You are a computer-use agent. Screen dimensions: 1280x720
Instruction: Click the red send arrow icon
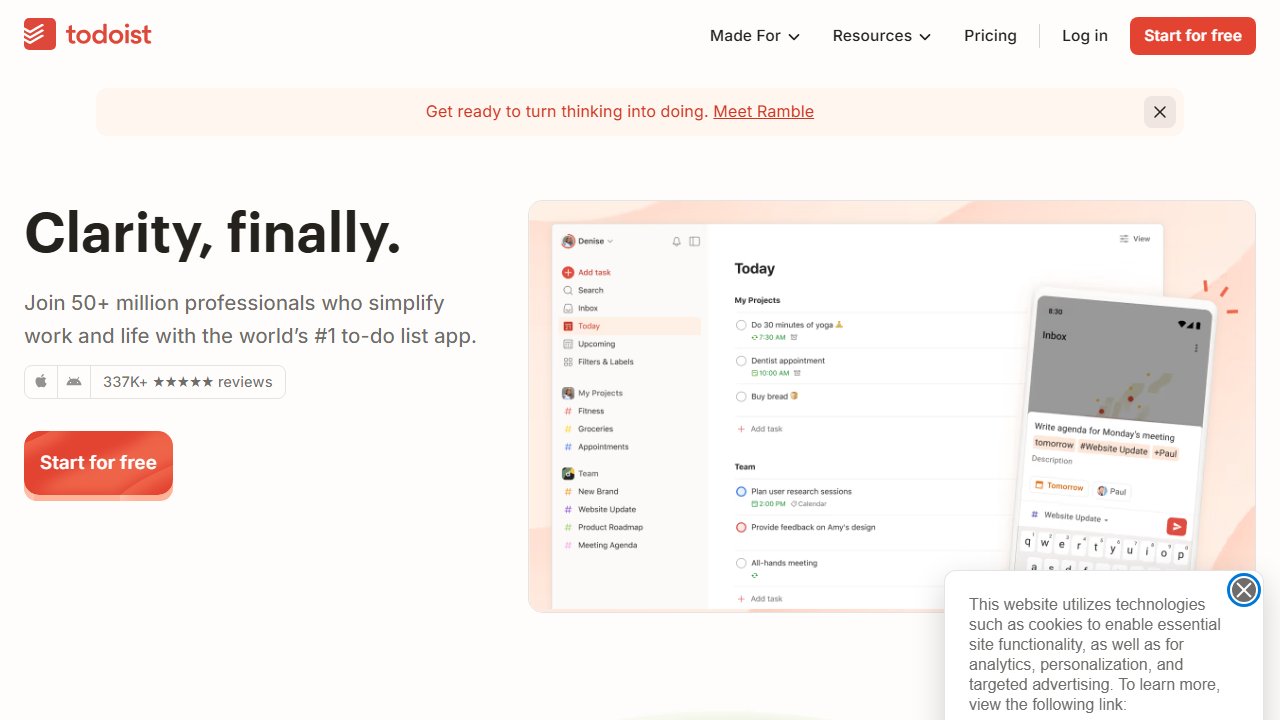pos(1177,526)
